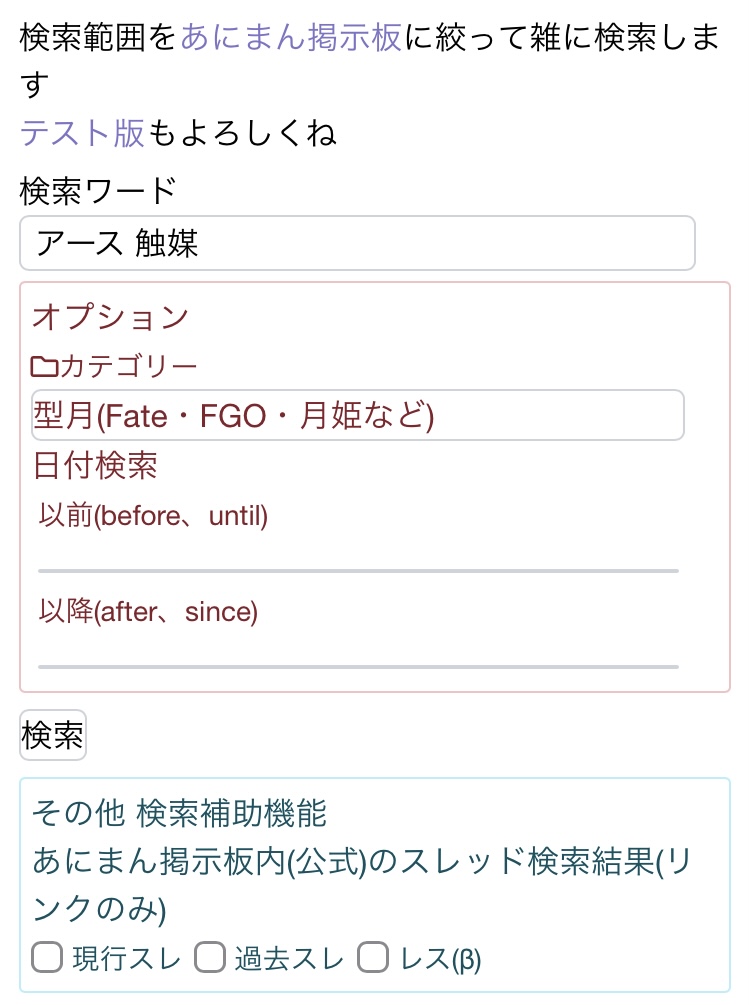Open the 型月 category dropdown
750x1005 pixels.
pos(357,415)
